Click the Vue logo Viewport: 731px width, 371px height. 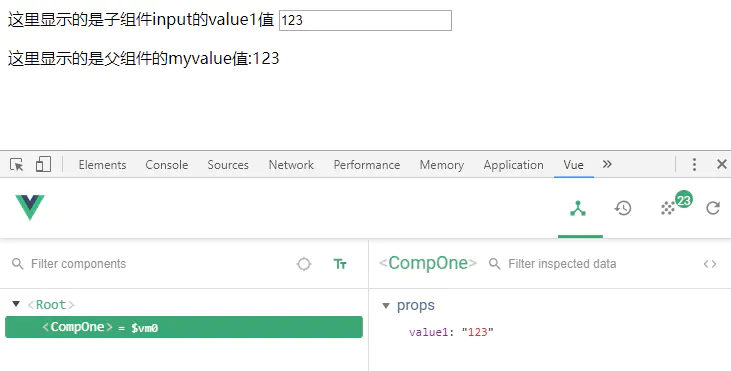30,207
